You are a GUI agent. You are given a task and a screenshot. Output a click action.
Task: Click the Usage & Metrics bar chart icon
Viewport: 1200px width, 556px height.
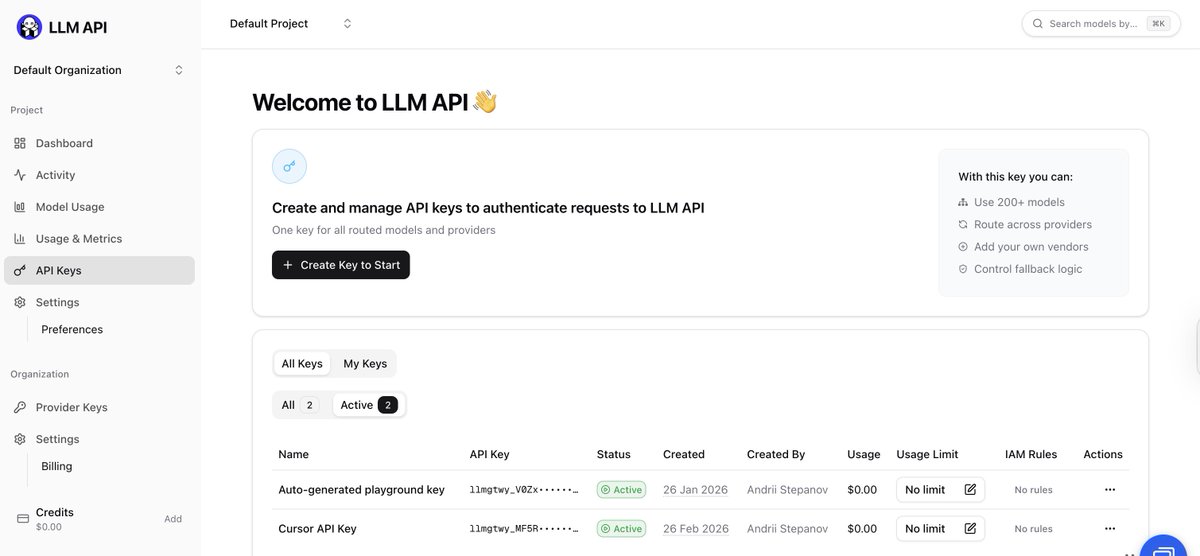(20, 239)
